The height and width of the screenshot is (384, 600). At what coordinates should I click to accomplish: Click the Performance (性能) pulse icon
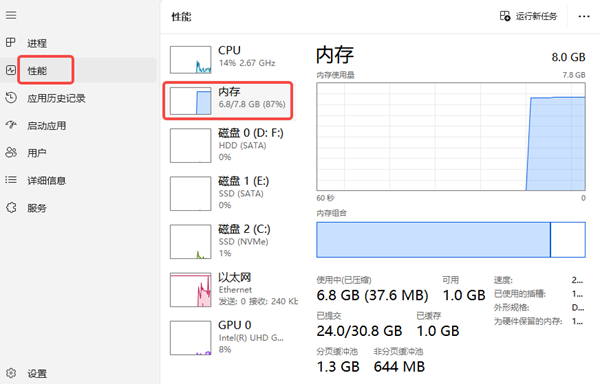[11, 70]
